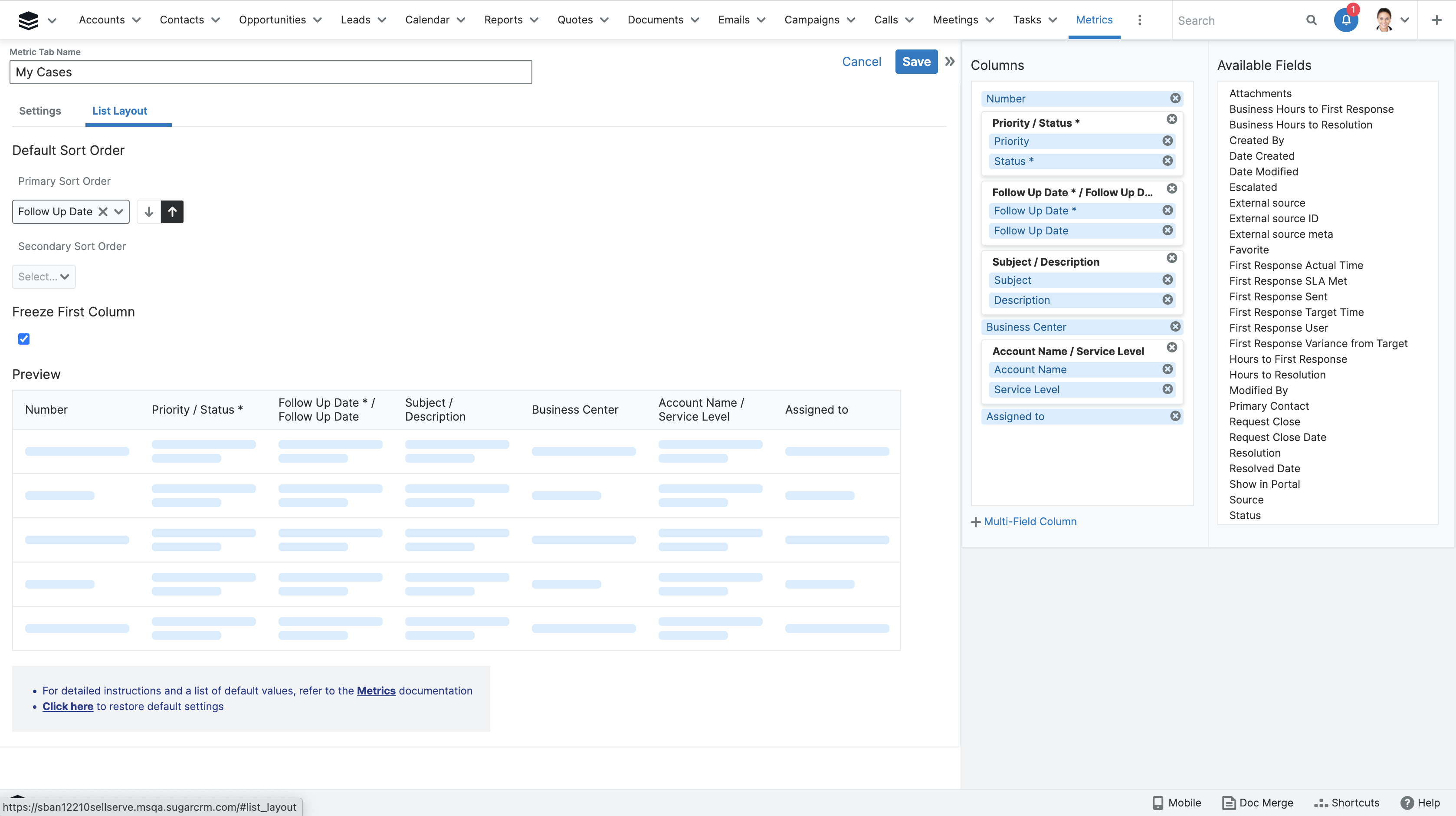Viewport: 1456px width, 816px height.
Task: Expand the user avatar menu chevron
Action: click(x=1405, y=20)
